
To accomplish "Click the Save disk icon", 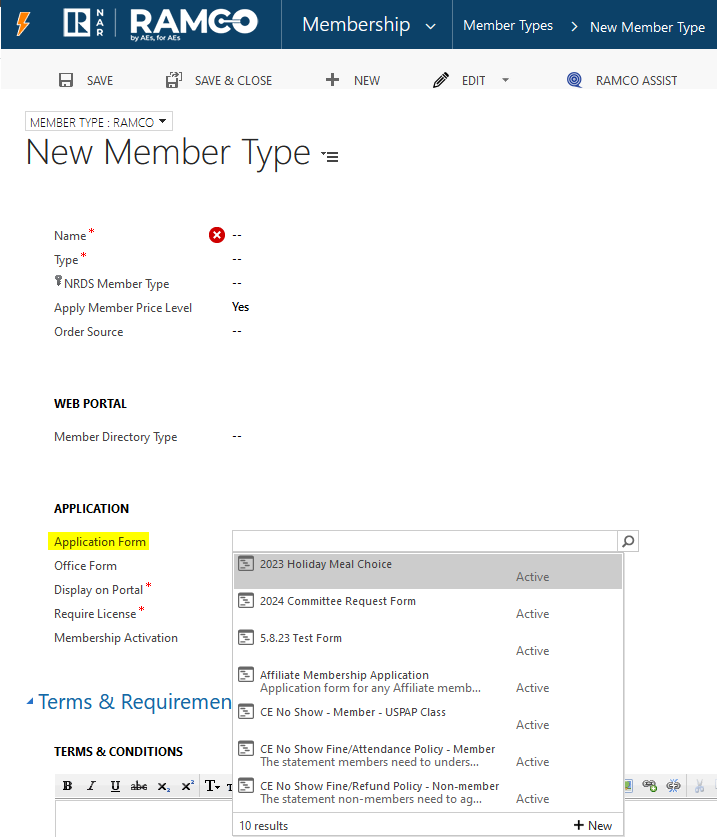I will (66, 80).
